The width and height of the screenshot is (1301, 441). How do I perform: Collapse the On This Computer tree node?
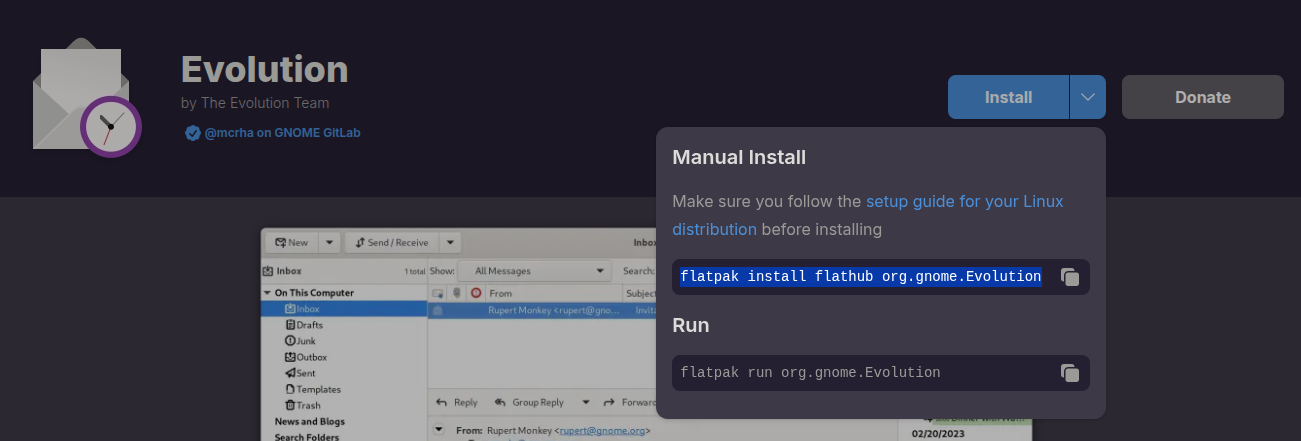pyautogui.click(x=268, y=293)
